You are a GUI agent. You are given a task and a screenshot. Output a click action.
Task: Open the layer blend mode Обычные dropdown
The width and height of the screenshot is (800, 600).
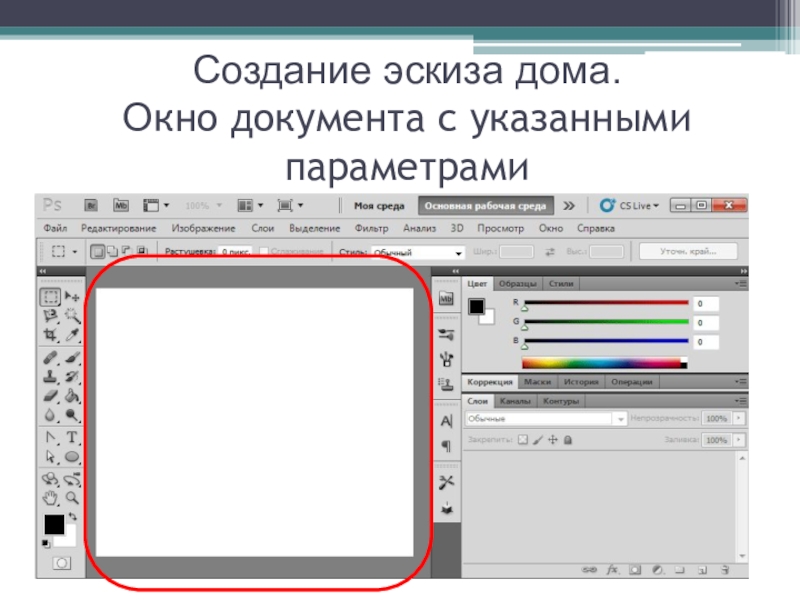pyautogui.click(x=545, y=419)
